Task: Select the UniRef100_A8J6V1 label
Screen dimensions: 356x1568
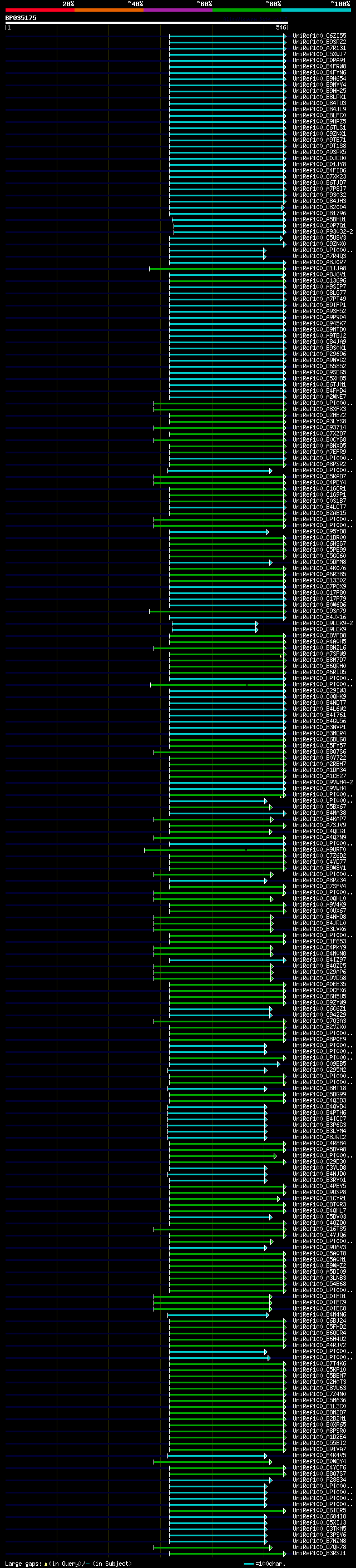Action: click(319, 275)
